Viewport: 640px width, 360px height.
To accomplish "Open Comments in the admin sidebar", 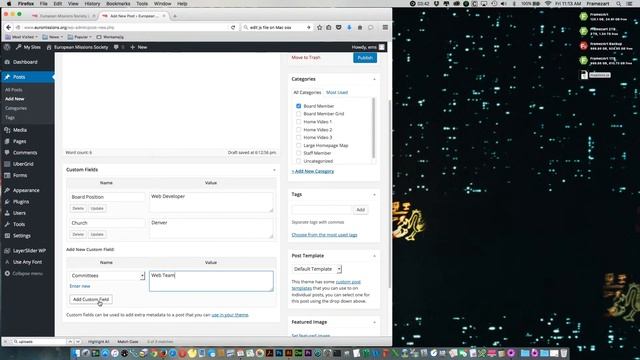I will pyautogui.click(x=25, y=153).
